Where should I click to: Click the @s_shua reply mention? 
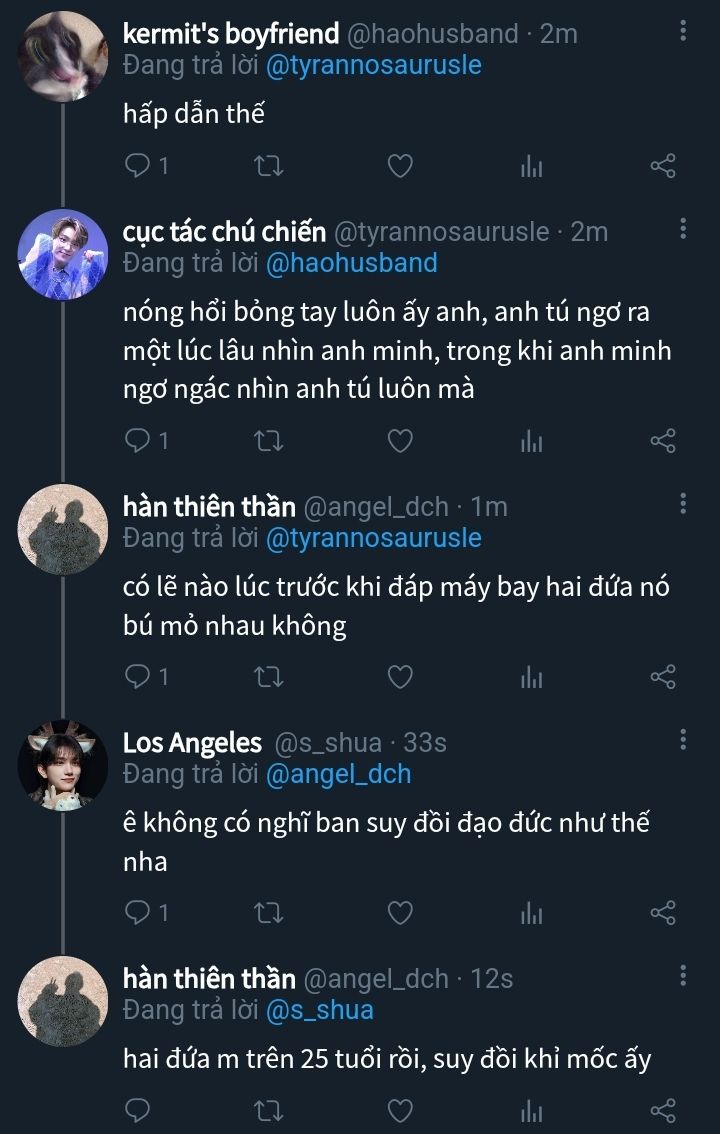click(319, 1010)
